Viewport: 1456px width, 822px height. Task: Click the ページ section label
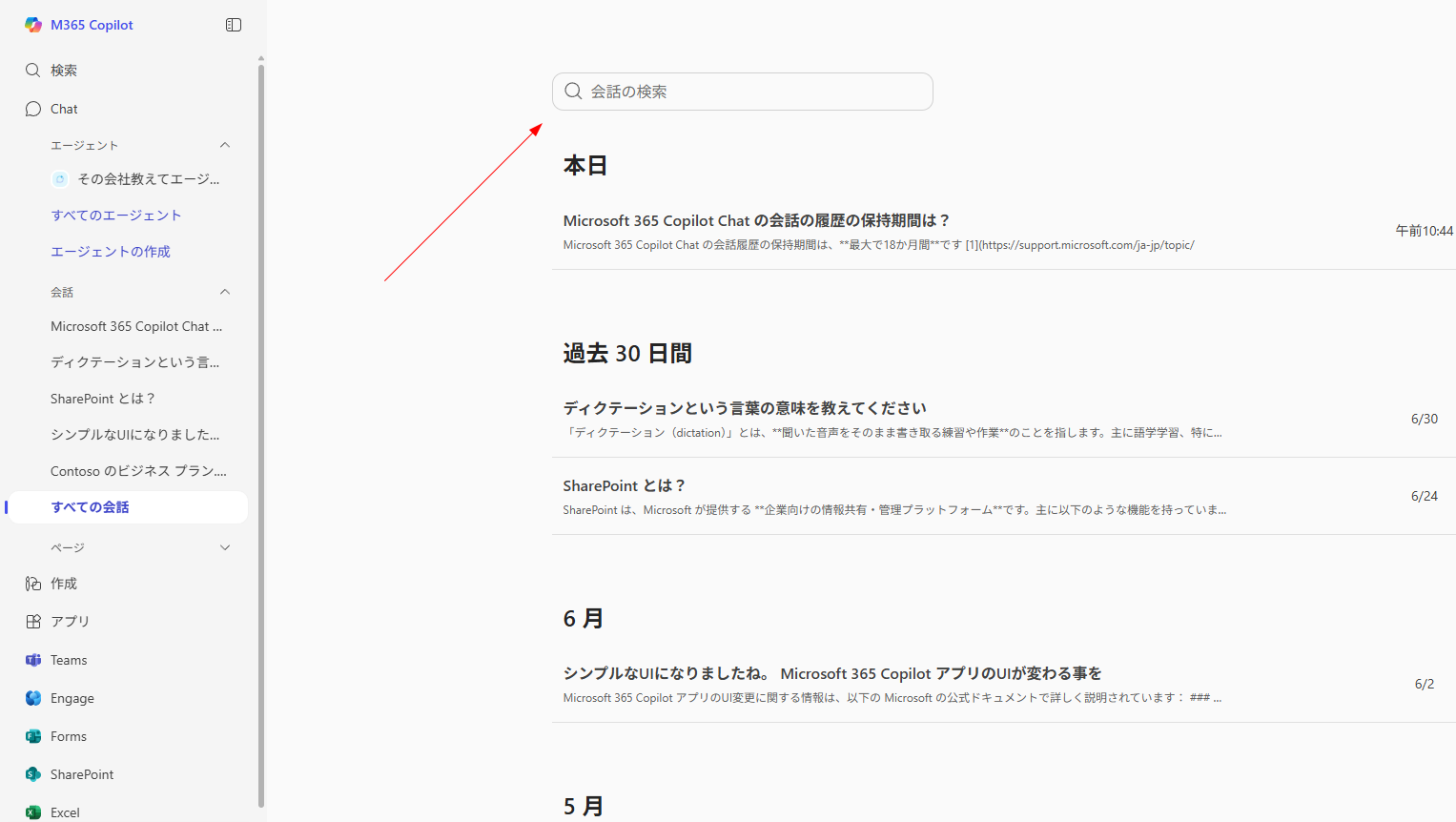point(68,547)
